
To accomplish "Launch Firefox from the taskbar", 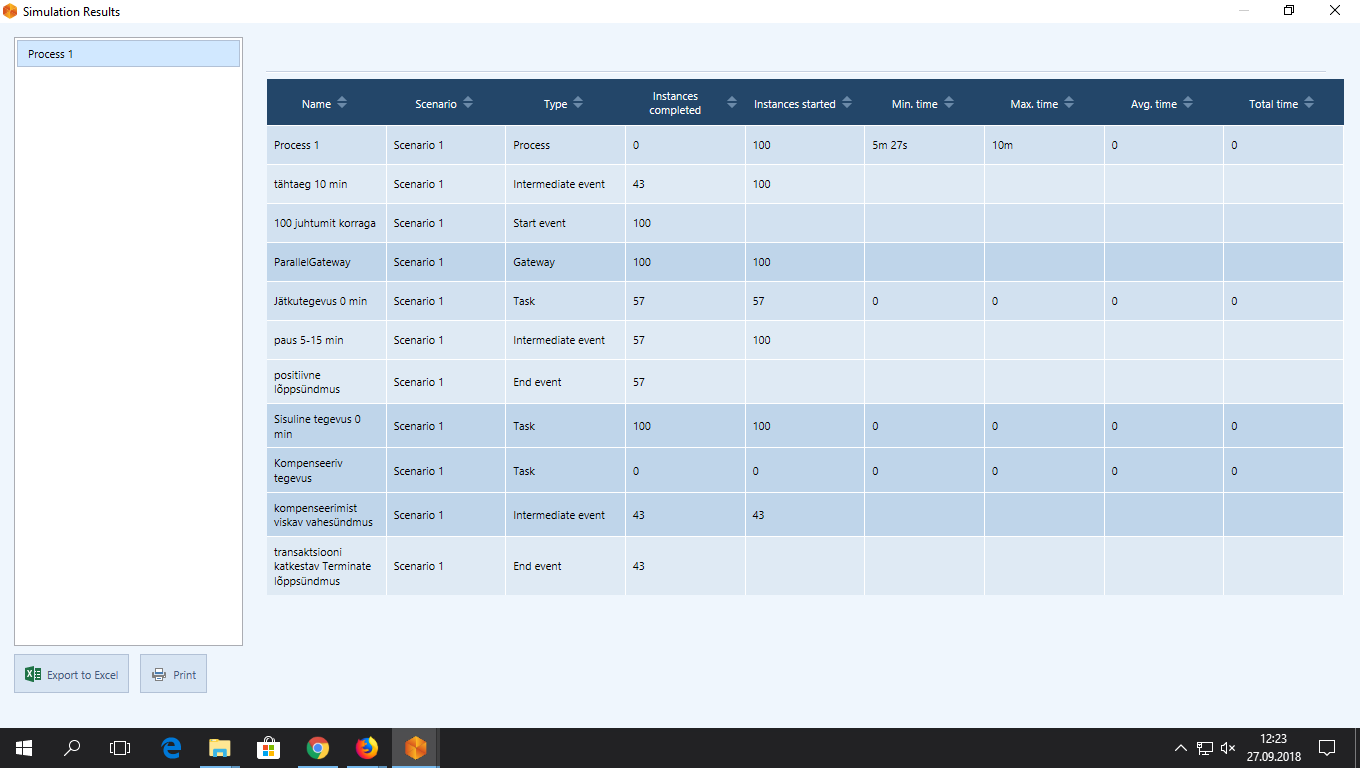I will [x=367, y=748].
